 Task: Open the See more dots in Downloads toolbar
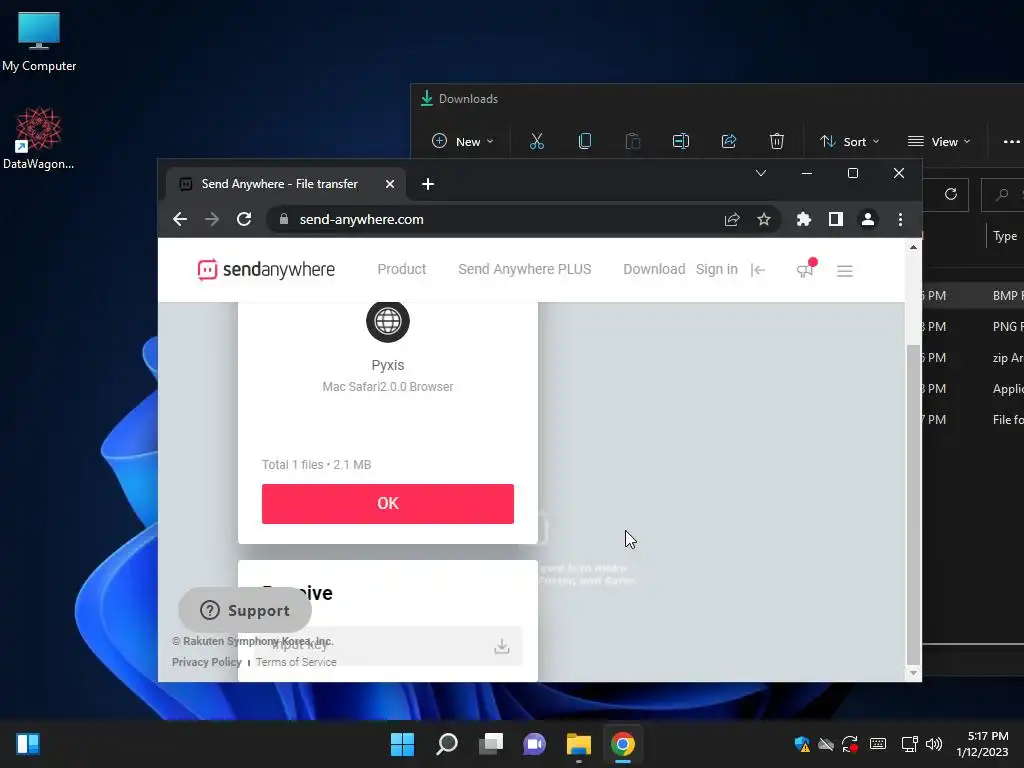point(1011,142)
